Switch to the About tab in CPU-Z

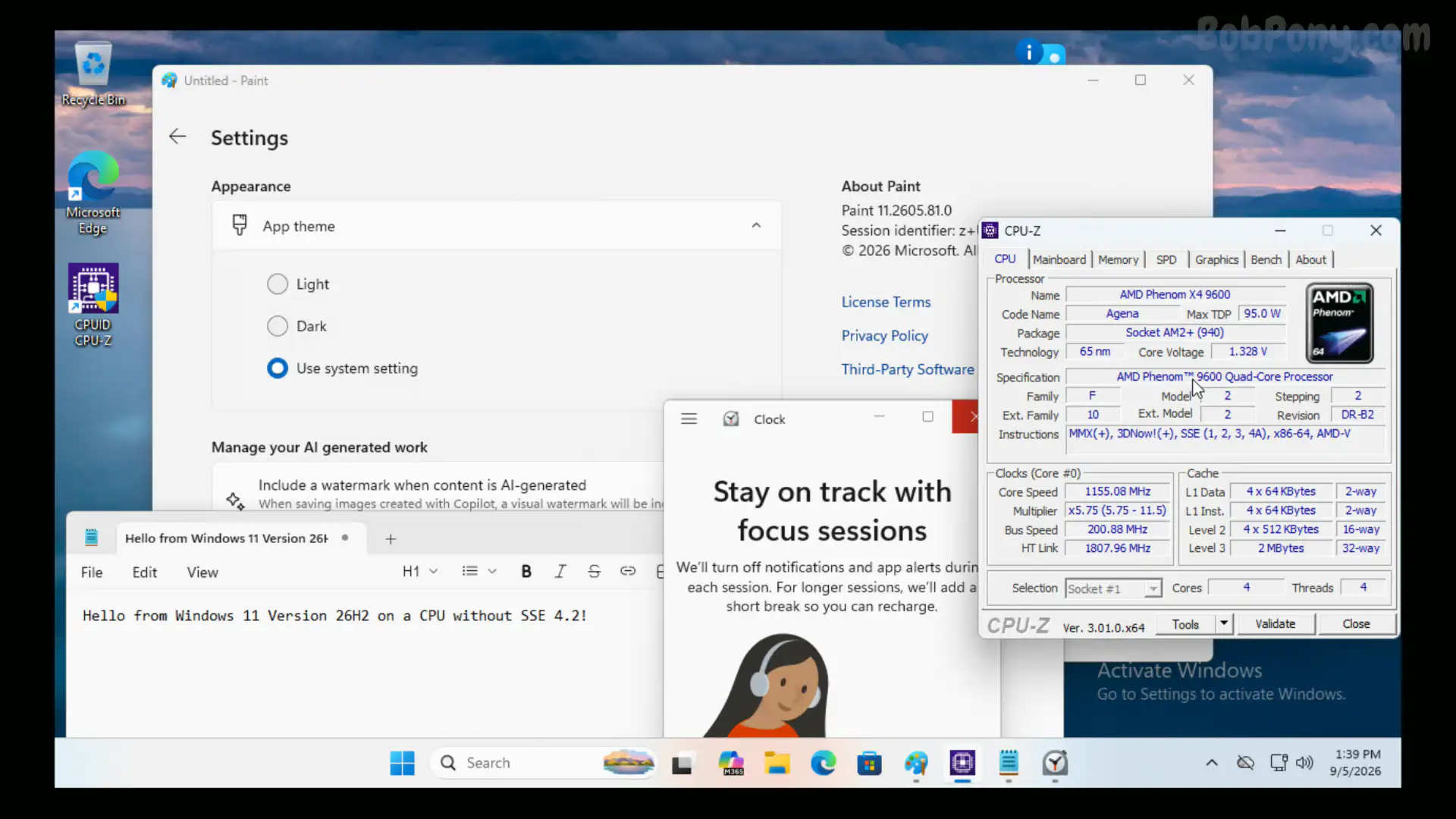(1310, 259)
